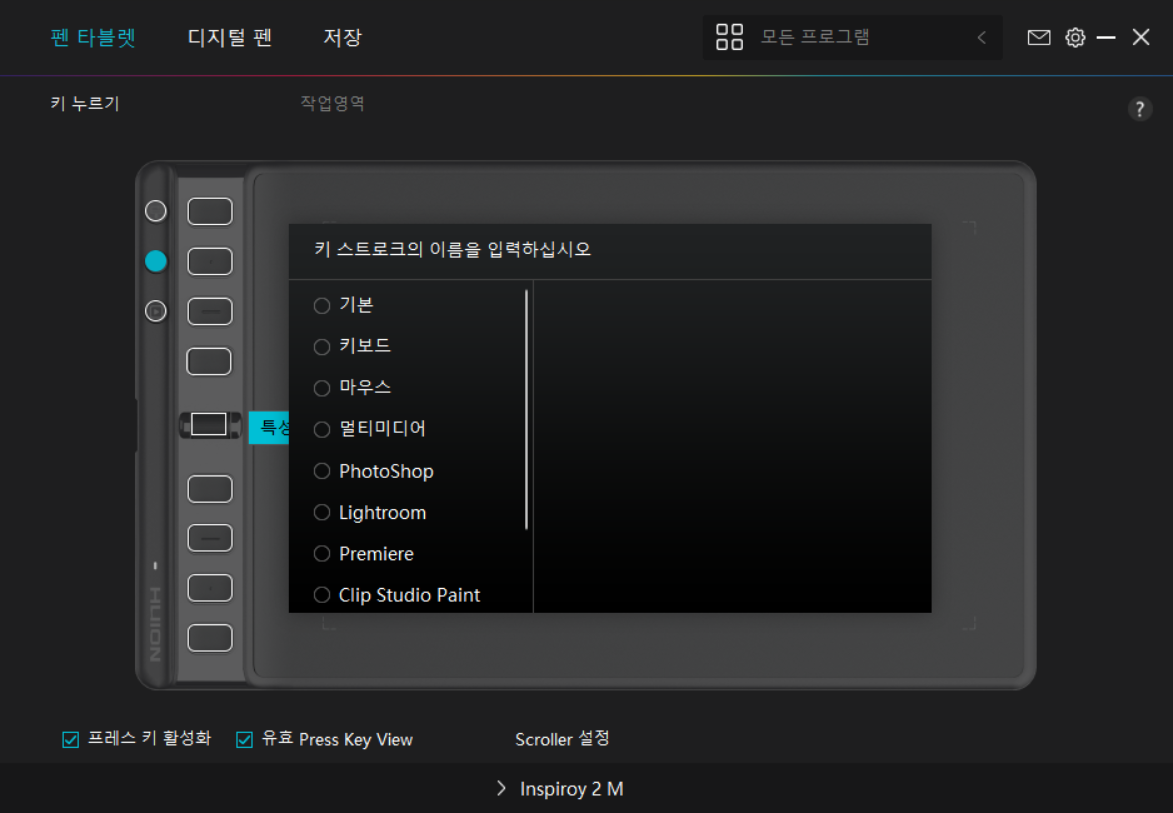The image size is (1173, 813).
Task: Uncheck the 프레스 키 활성화 checkbox
Action: 70,740
